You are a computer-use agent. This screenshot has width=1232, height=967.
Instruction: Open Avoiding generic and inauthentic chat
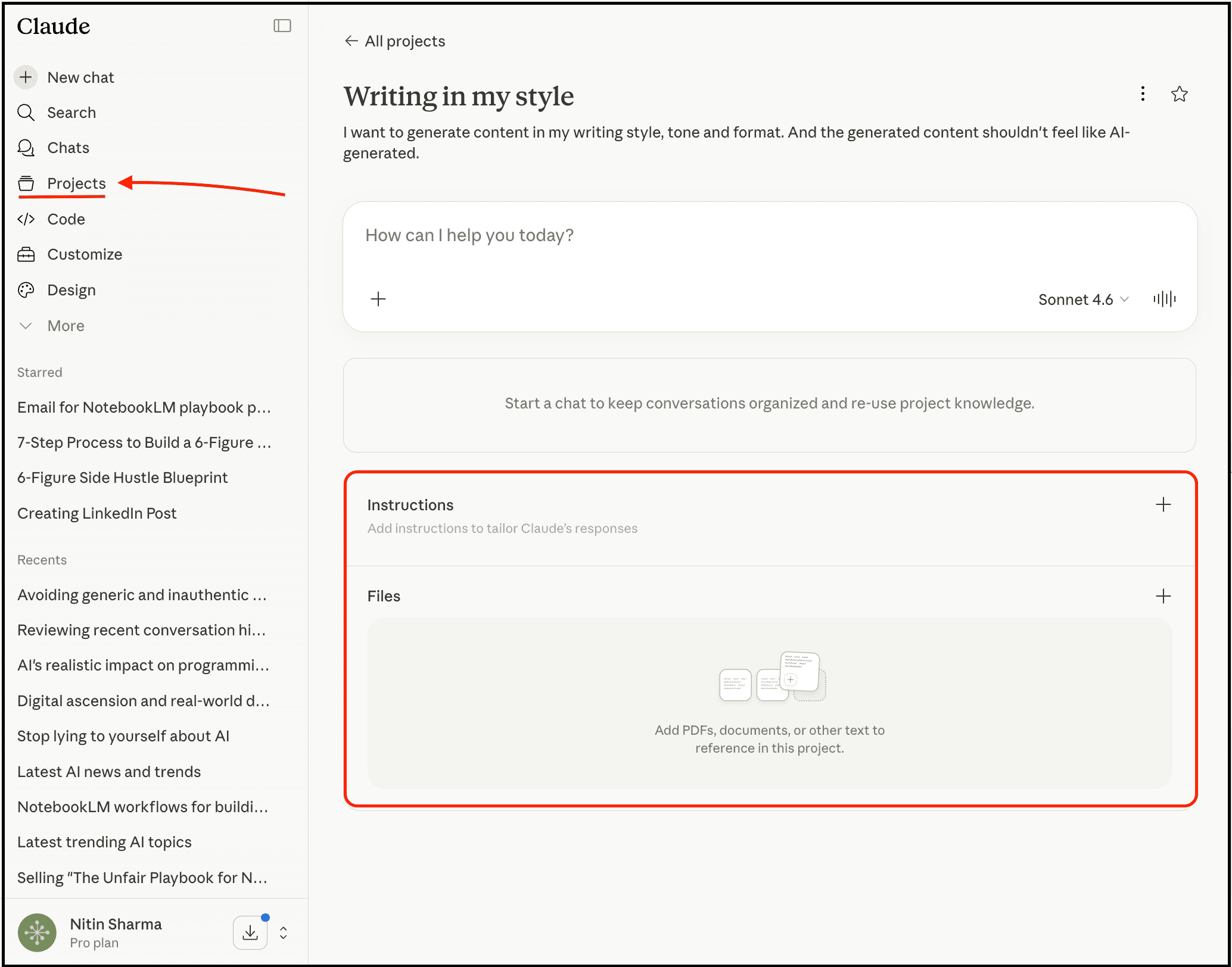click(x=142, y=595)
